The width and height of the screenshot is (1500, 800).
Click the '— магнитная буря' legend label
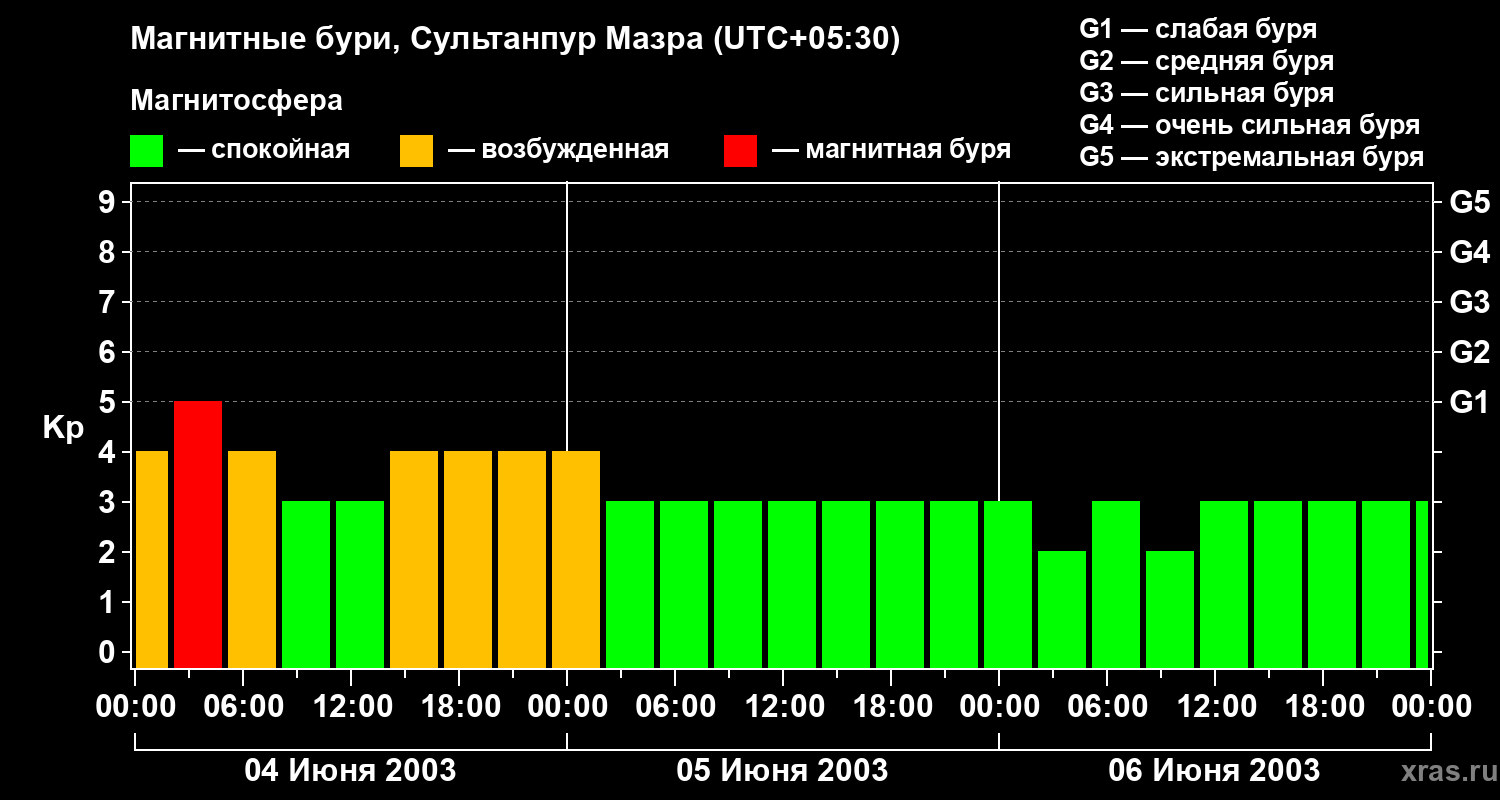coord(892,150)
